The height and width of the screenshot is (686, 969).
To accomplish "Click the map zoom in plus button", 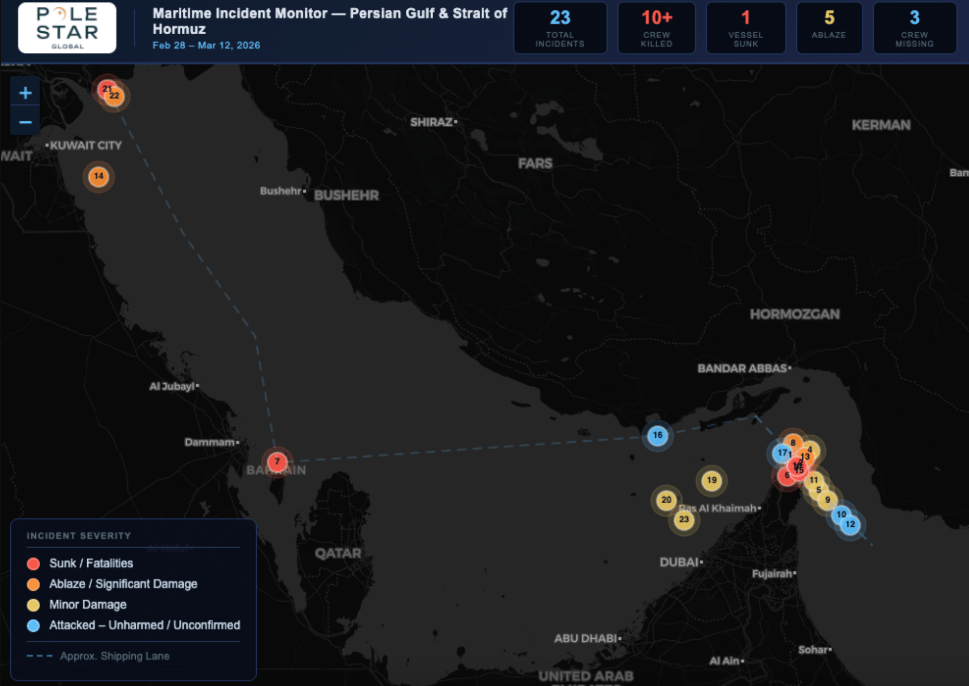I will (24, 92).
